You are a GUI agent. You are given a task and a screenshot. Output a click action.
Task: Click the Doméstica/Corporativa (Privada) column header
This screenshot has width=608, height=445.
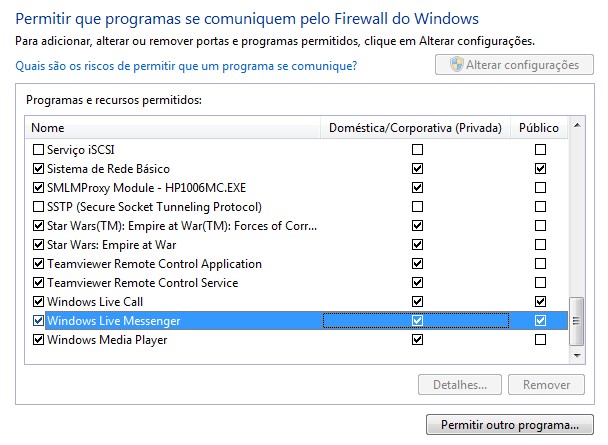pyautogui.click(x=415, y=128)
